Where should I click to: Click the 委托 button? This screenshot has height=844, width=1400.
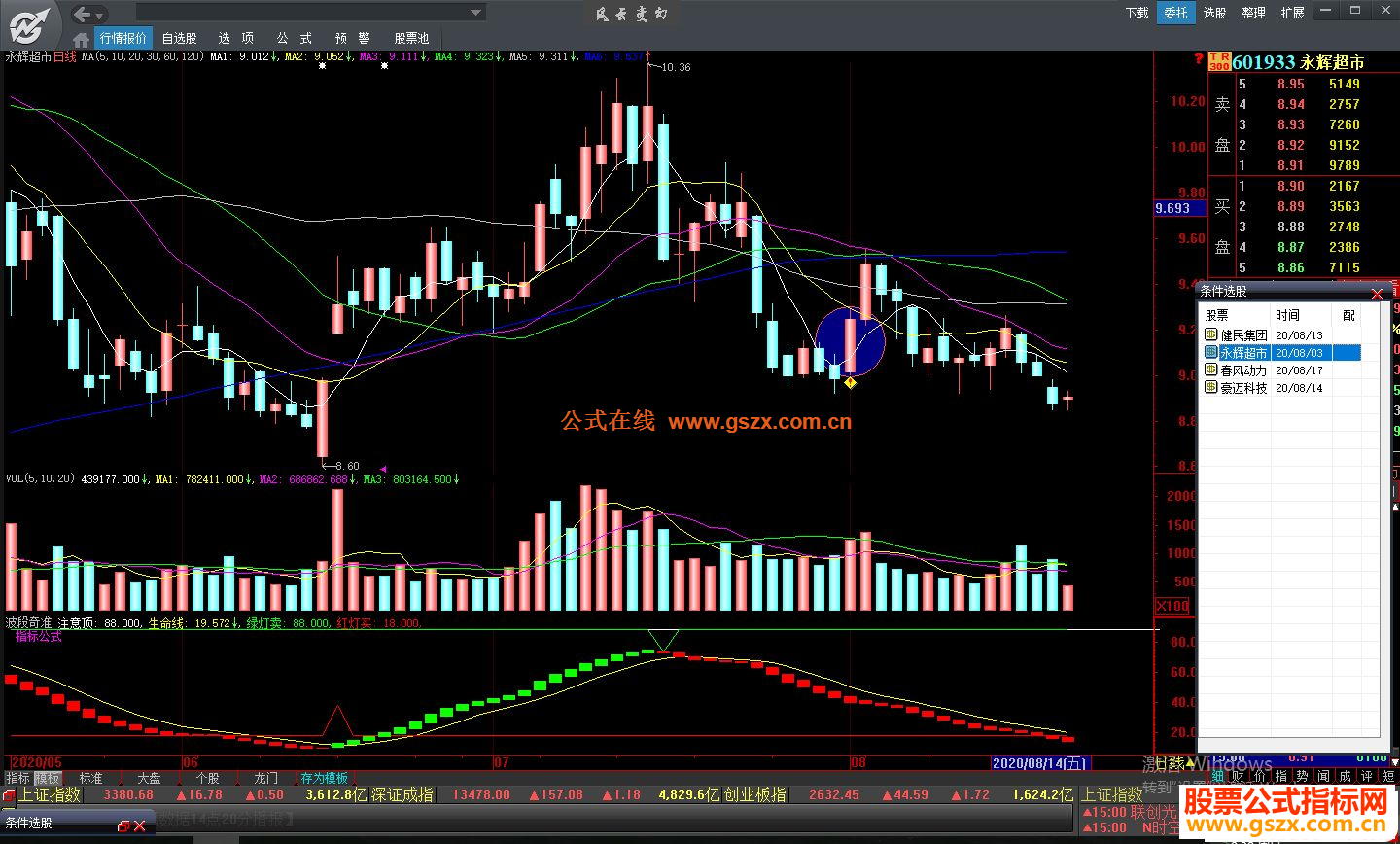pyautogui.click(x=1176, y=13)
